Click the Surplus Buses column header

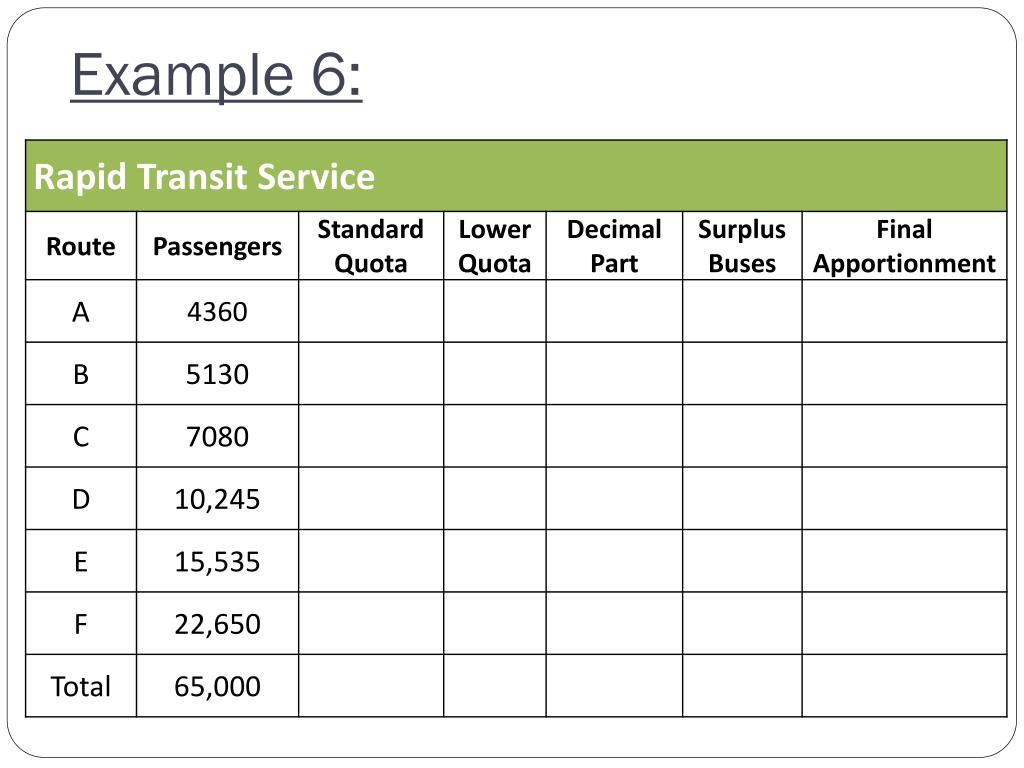743,246
